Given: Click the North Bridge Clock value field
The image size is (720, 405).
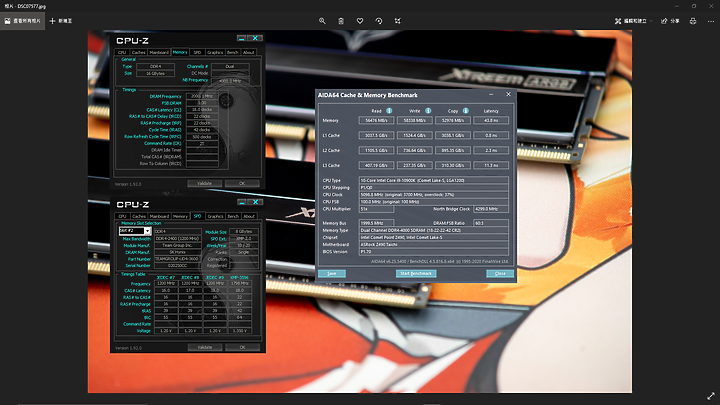Looking at the screenshot, I should point(491,209).
